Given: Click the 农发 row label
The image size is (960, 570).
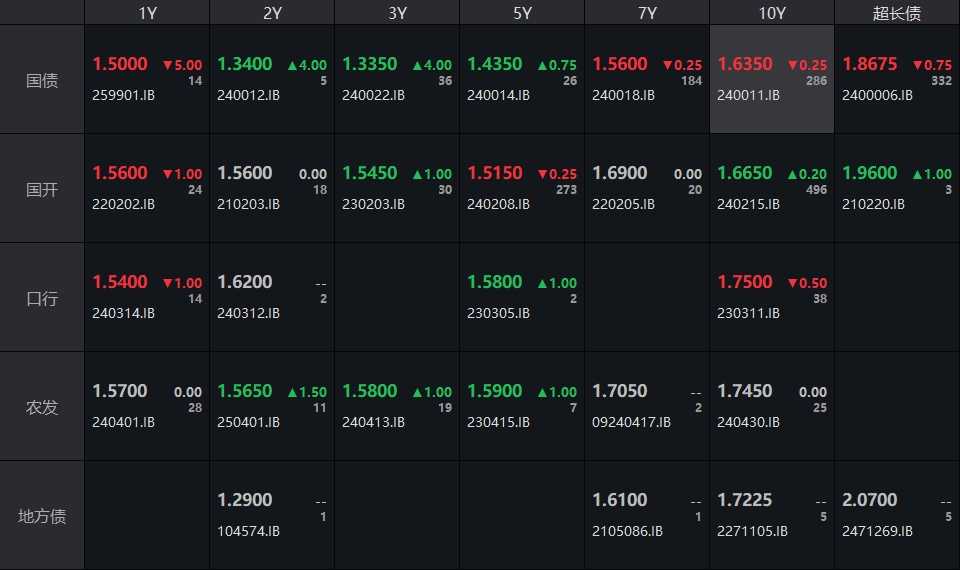Looking at the screenshot, I should coord(42,407).
